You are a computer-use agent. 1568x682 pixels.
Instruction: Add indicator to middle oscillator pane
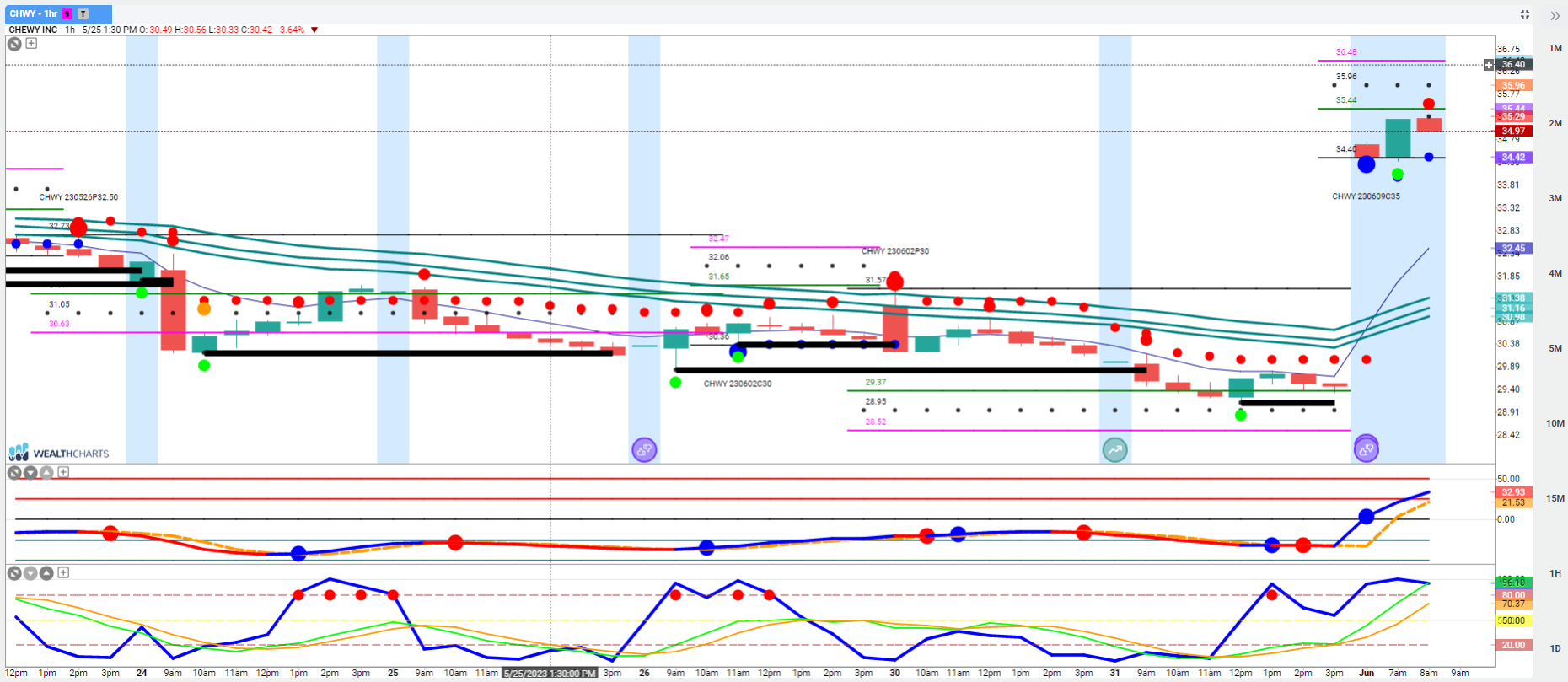point(63,472)
